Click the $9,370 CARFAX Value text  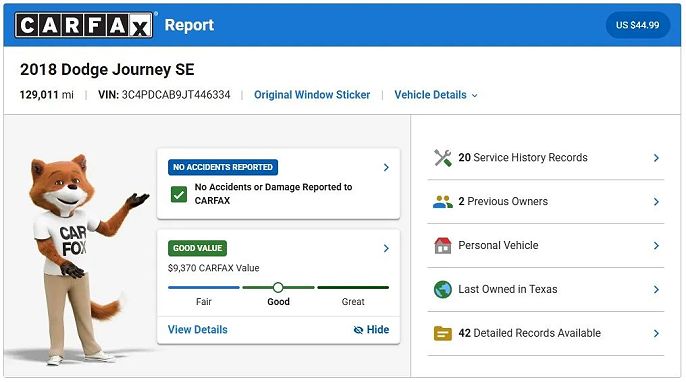214,268
